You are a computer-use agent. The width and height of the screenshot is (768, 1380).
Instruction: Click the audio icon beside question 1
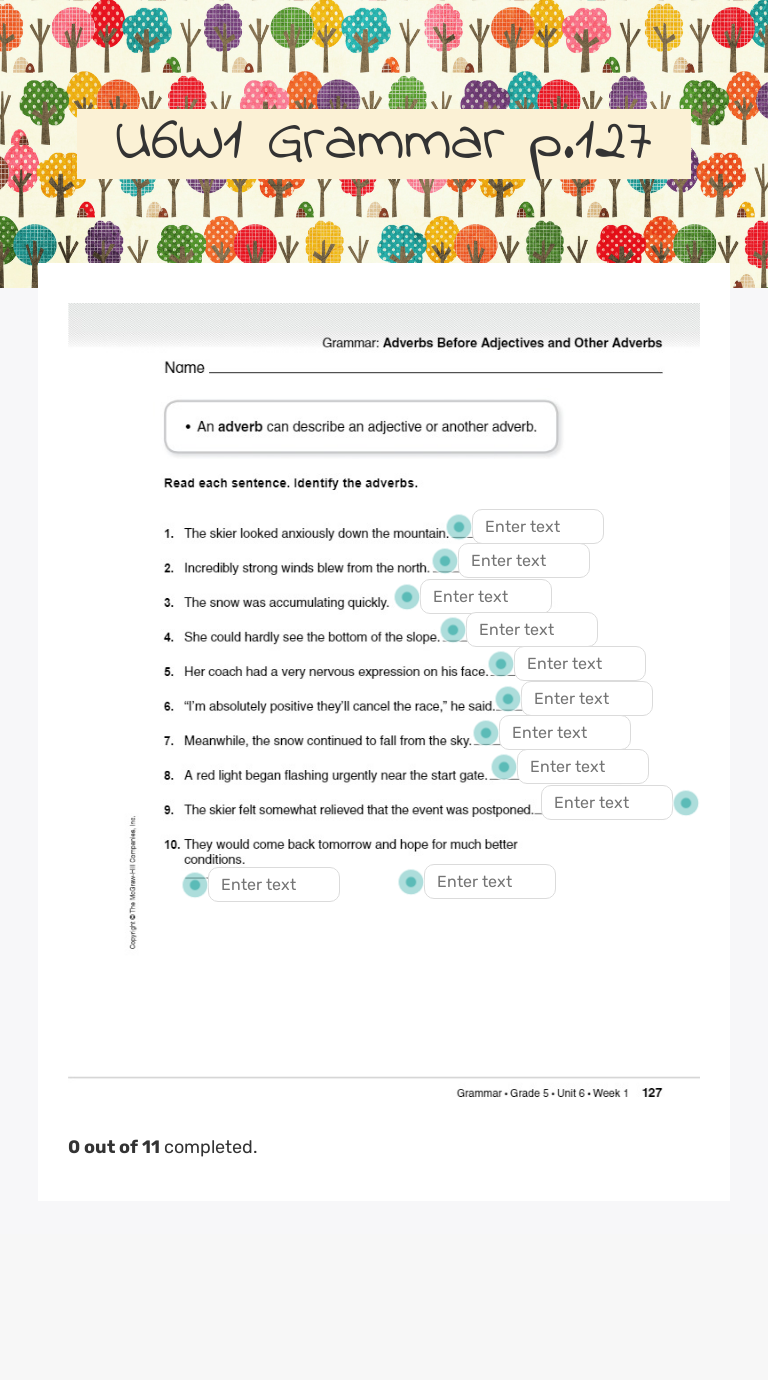tap(458, 526)
